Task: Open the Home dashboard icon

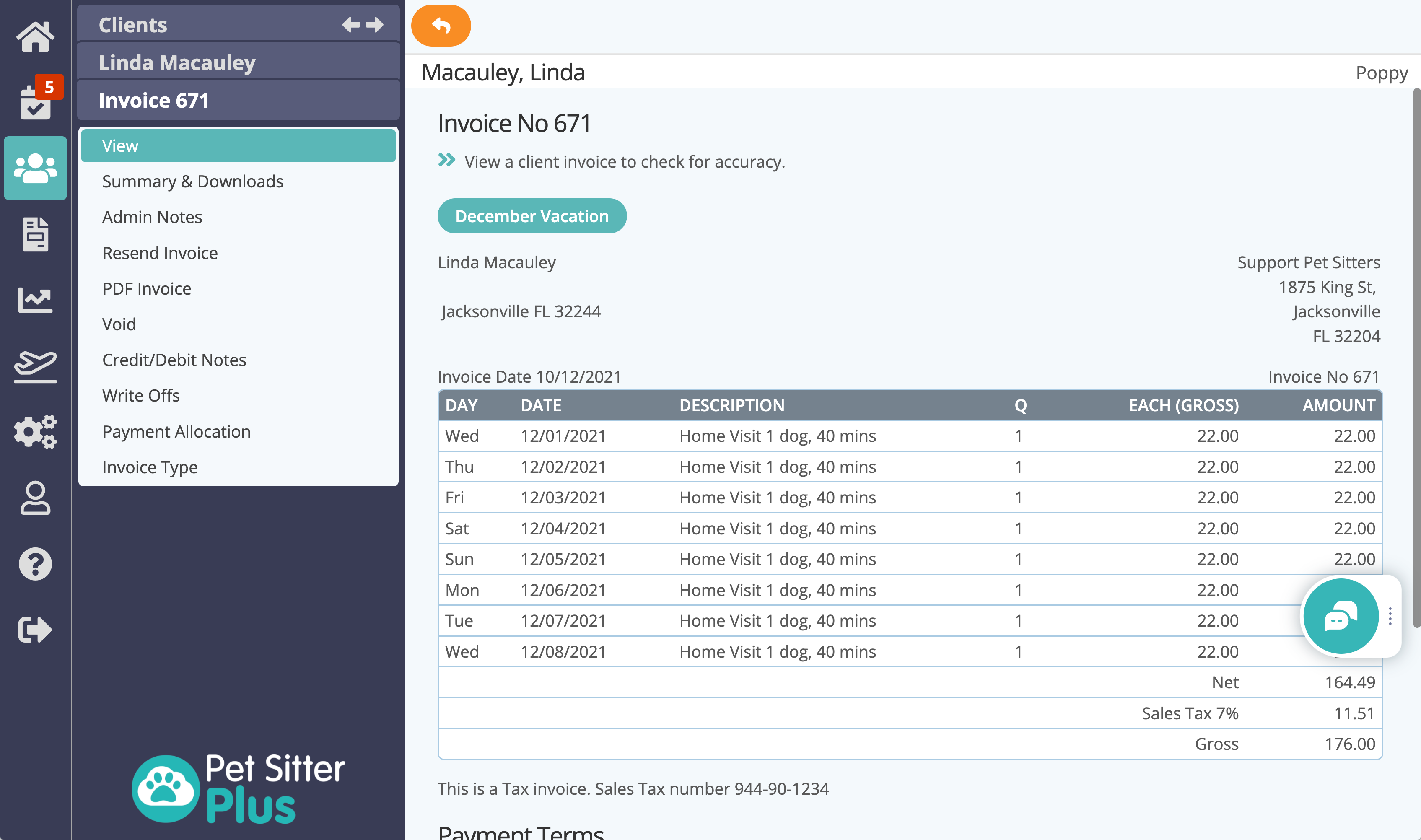Action: pos(35,36)
